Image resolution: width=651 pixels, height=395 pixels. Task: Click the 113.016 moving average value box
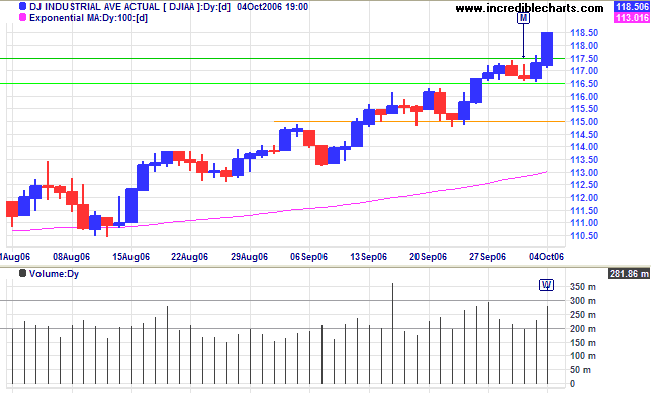(x=631, y=17)
